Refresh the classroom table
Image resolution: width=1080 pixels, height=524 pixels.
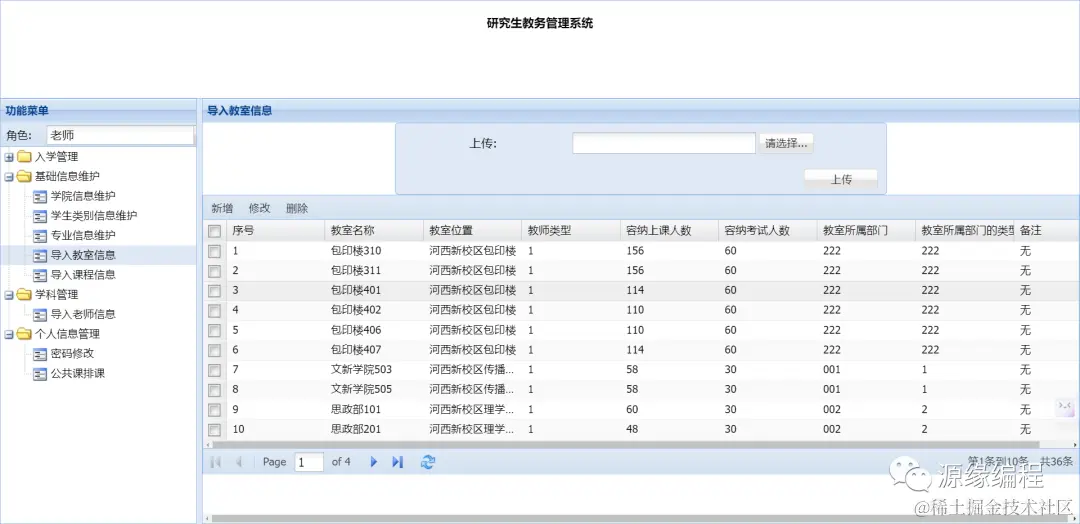point(428,462)
